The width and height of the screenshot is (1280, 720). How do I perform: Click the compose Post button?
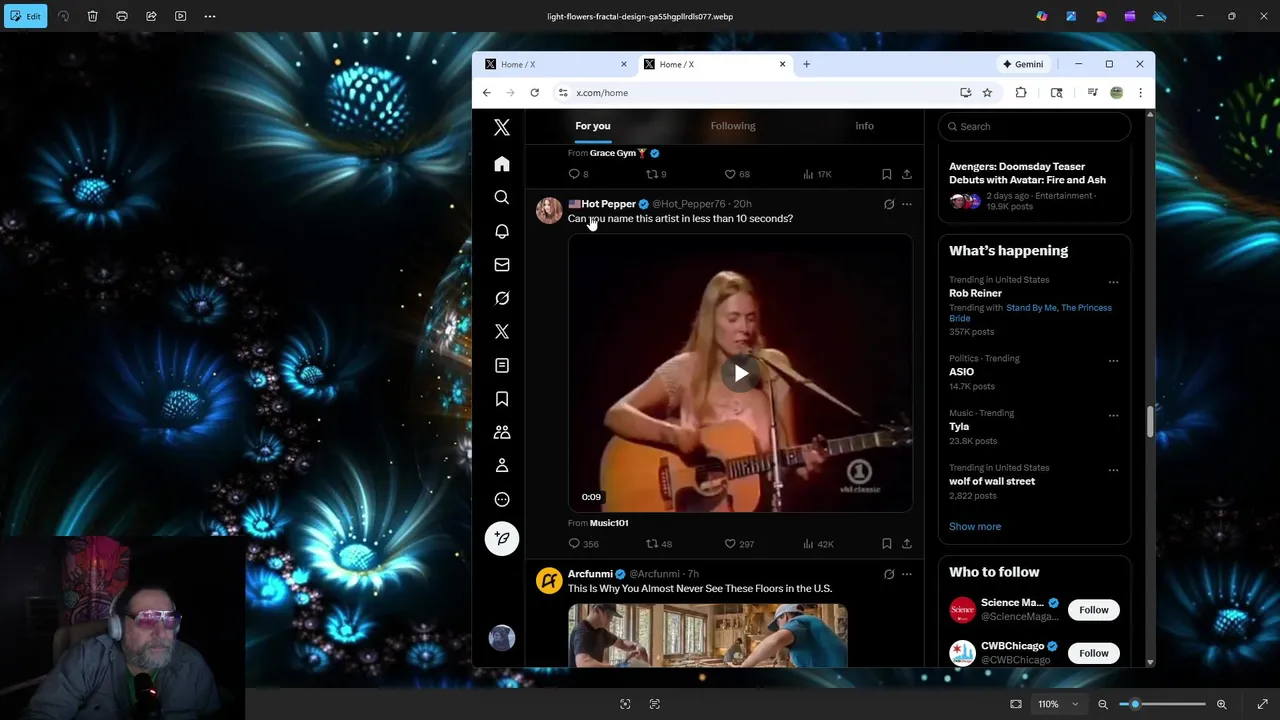pos(502,538)
